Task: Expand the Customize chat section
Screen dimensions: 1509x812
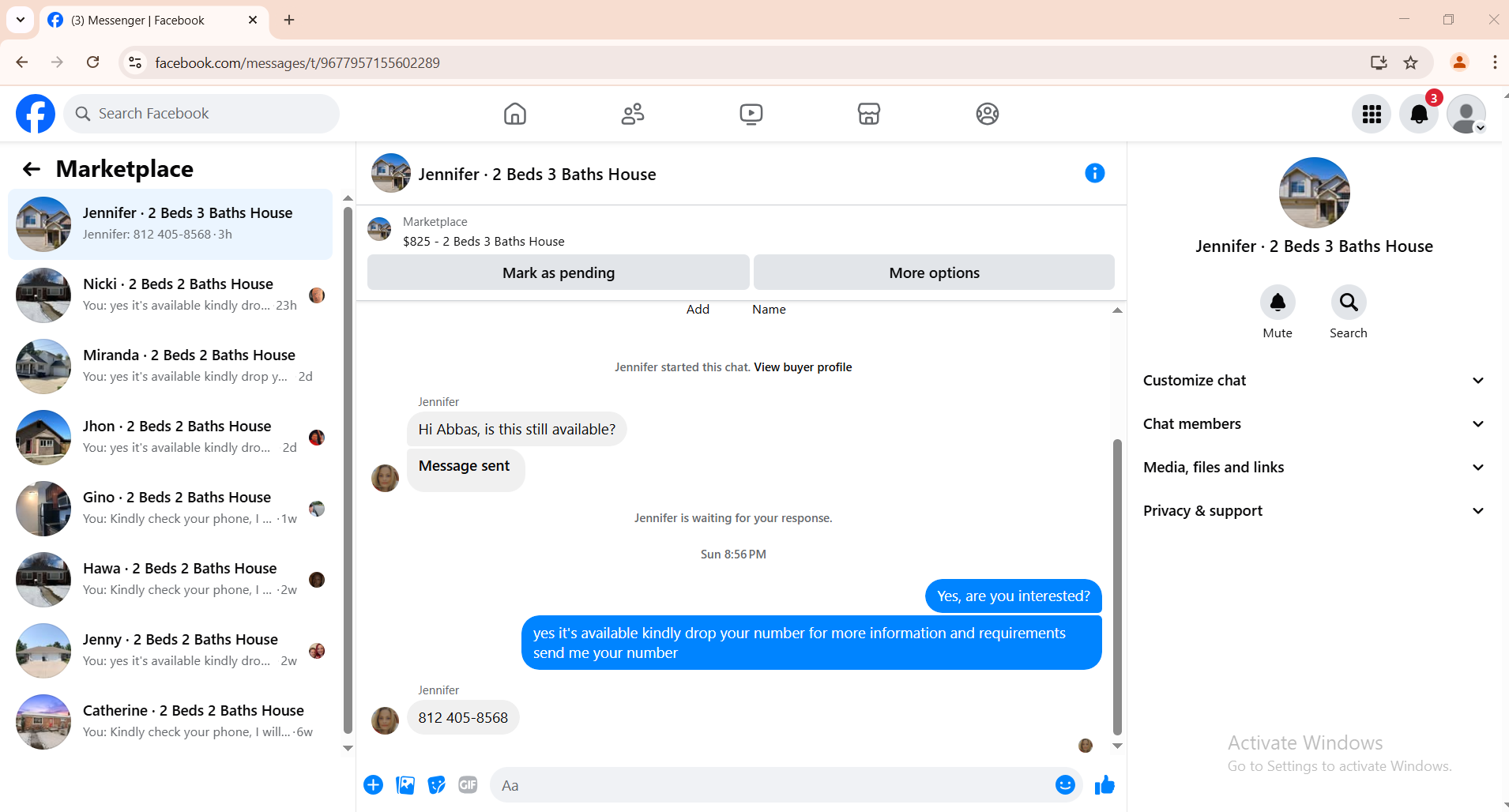Action: (x=1314, y=381)
